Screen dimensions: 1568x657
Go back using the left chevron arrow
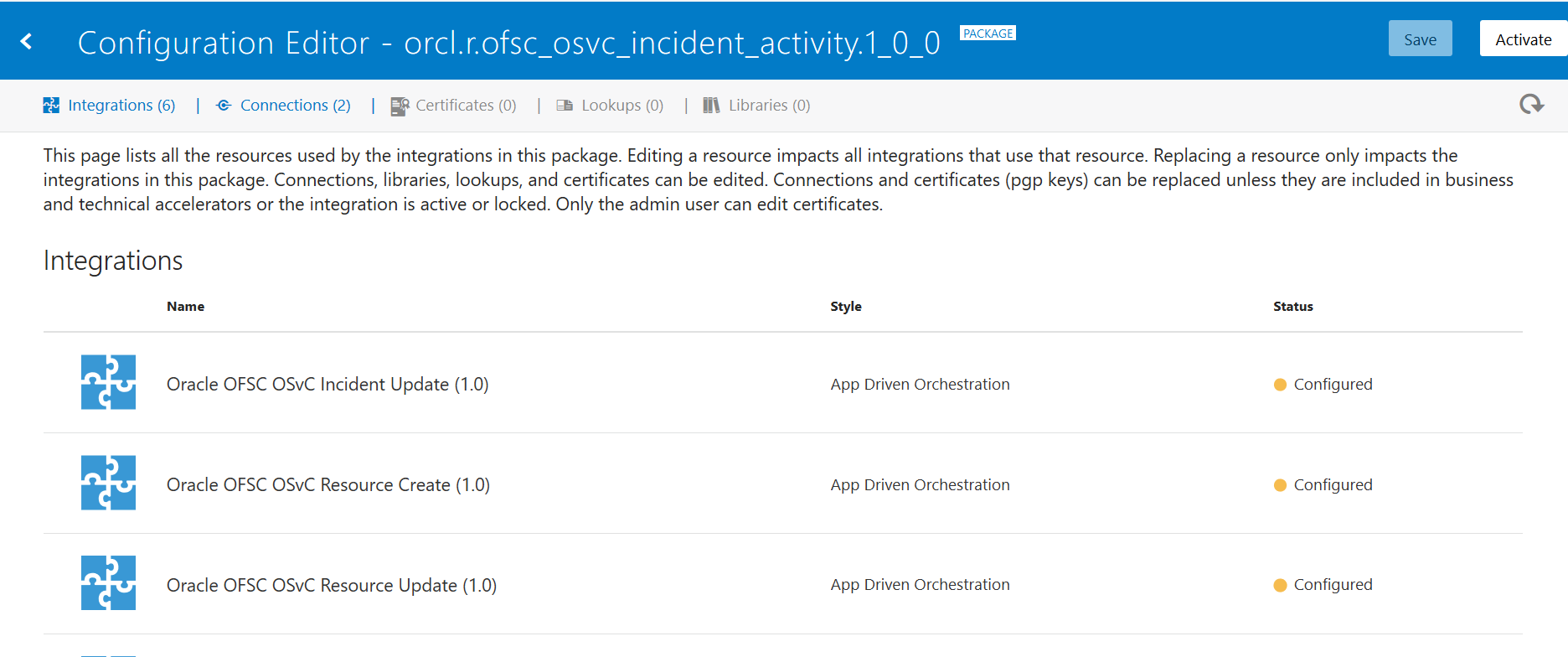coord(27,41)
